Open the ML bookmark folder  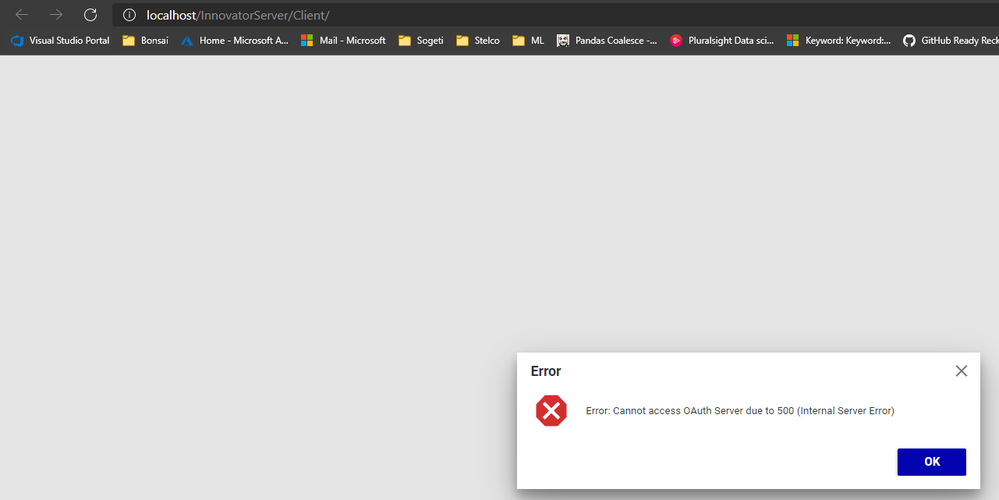pos(528,41)
